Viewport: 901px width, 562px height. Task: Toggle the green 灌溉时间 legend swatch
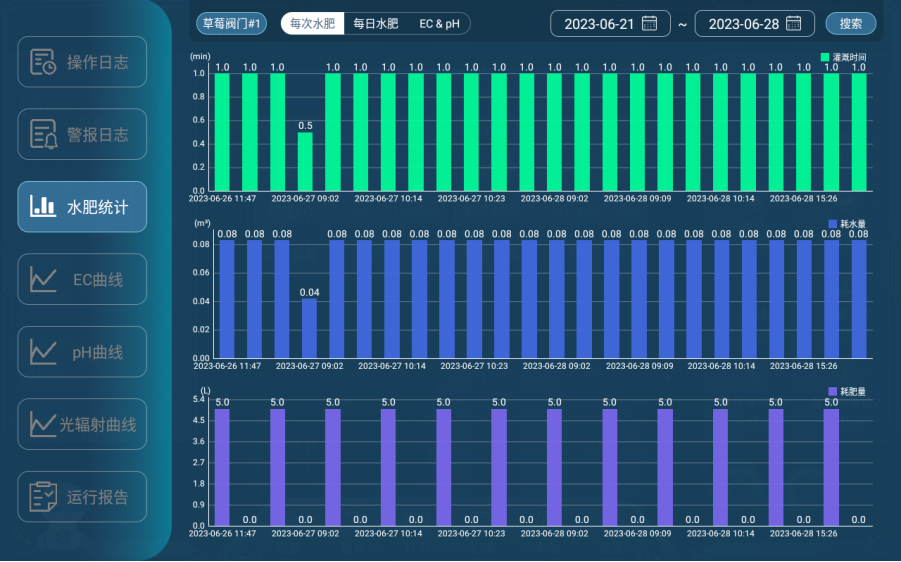(825, 58)
